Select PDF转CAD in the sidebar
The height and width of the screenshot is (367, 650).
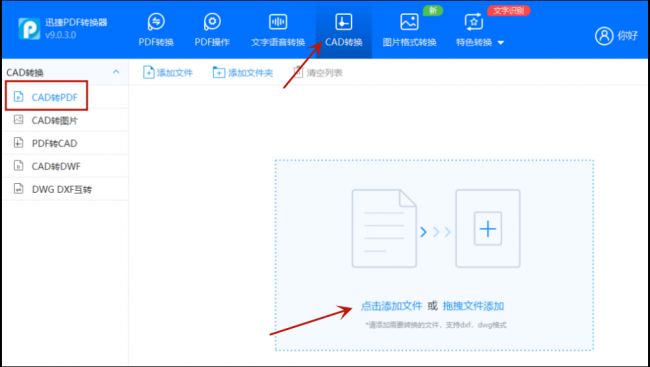[x=65, y=143]
